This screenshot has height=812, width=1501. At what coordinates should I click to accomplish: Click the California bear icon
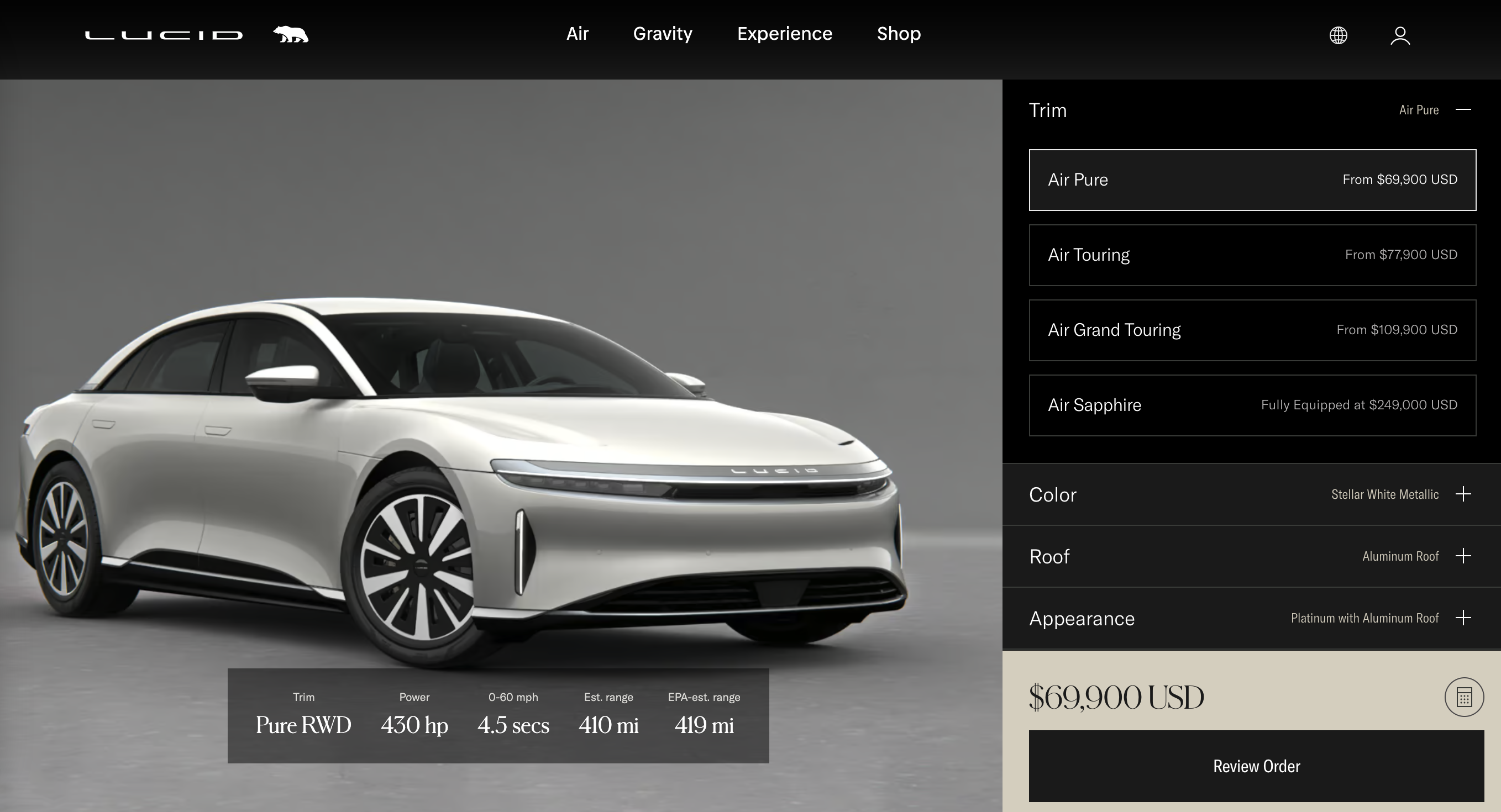point(291,35)
